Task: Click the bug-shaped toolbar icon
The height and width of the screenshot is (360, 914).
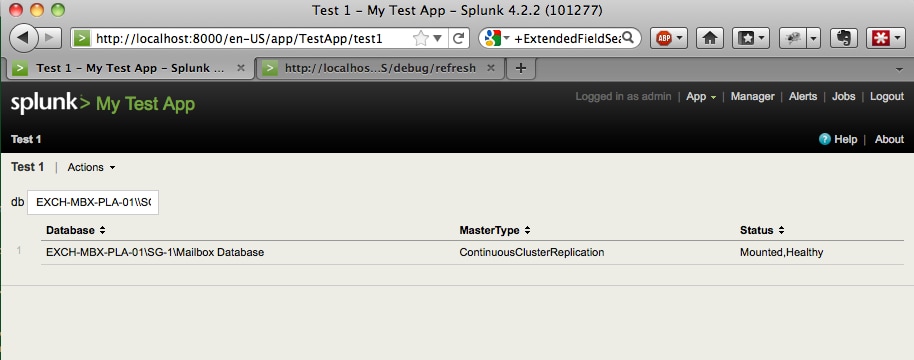Action: tap(792, 39)
